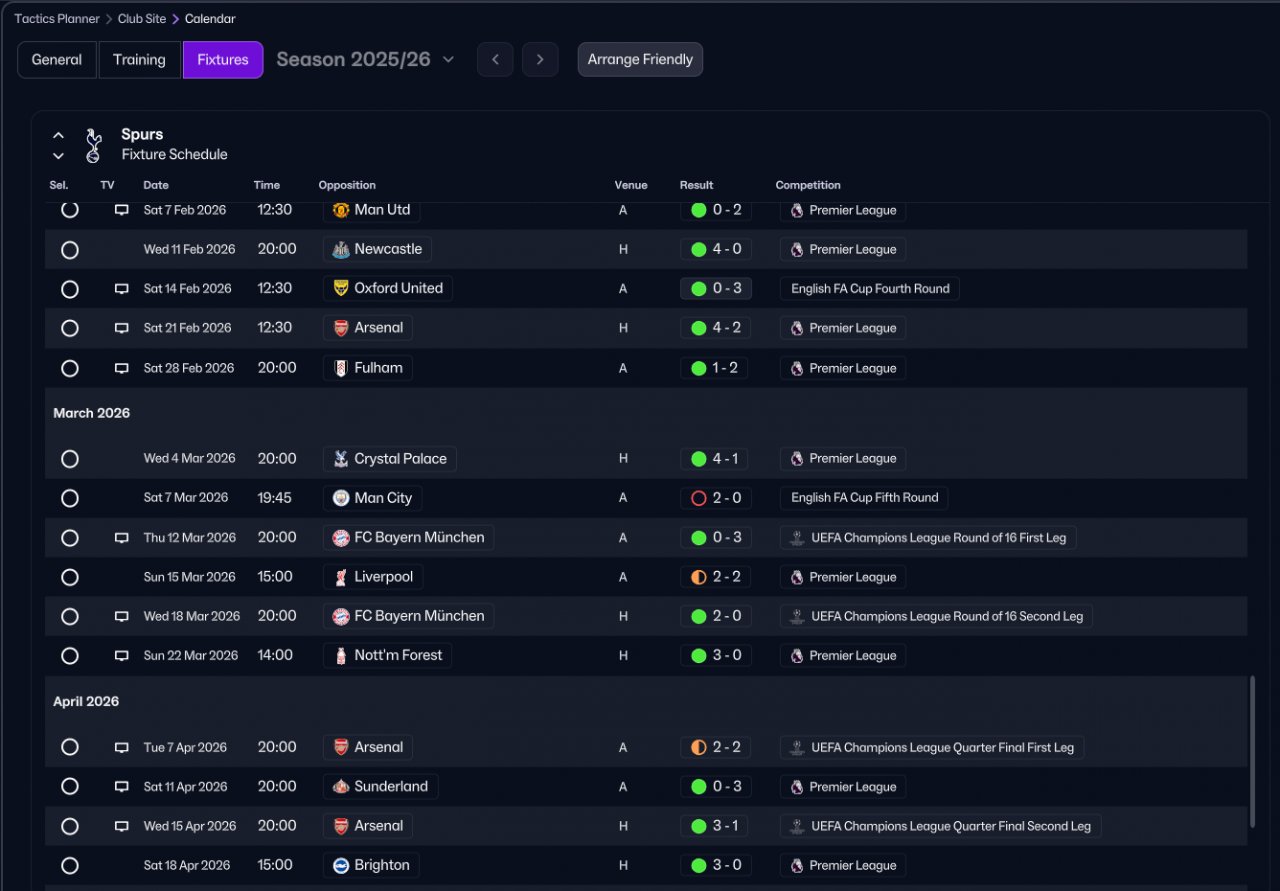The image size is (1280, 891).
Task: Select the Man City fixture radio button
Action: (x=70, y=498)
